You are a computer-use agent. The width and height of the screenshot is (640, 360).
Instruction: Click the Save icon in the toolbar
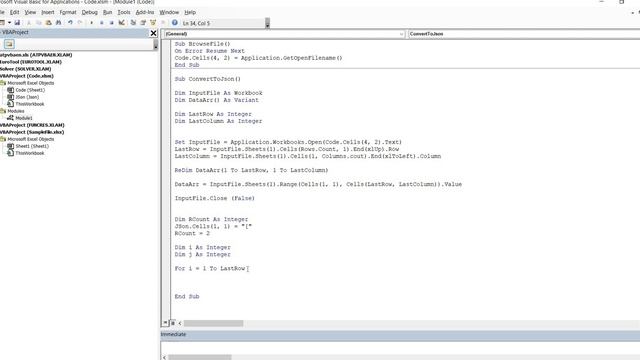pyautogui.click(x=17, y=23)
